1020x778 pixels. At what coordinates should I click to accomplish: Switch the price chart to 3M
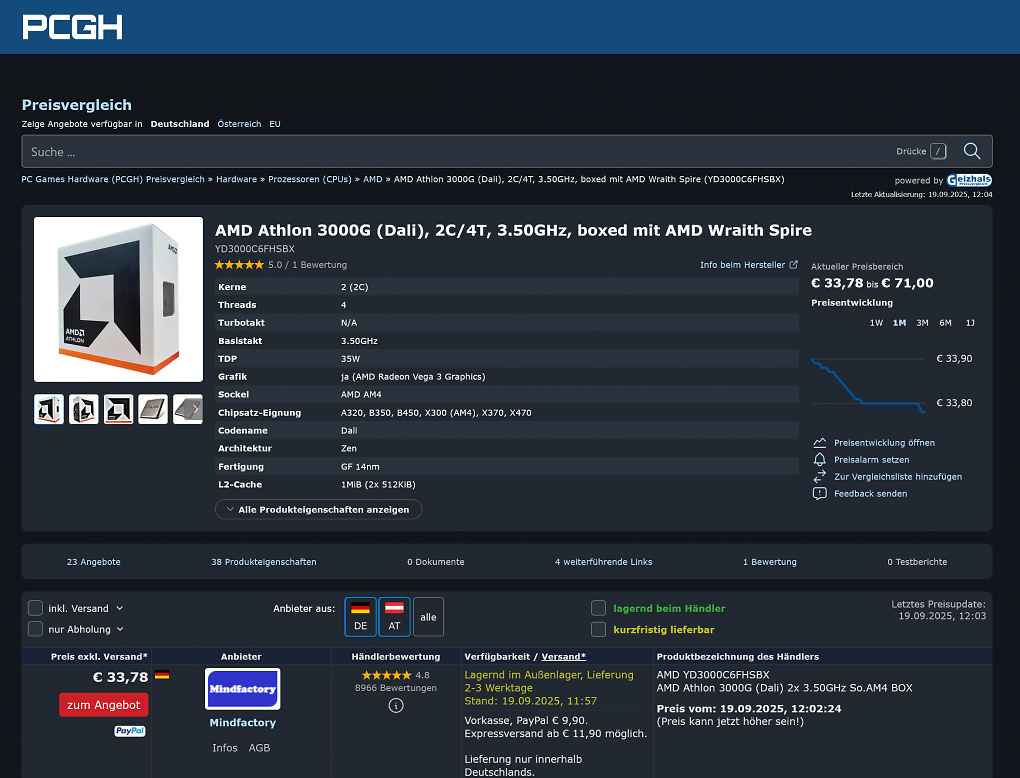922,323
